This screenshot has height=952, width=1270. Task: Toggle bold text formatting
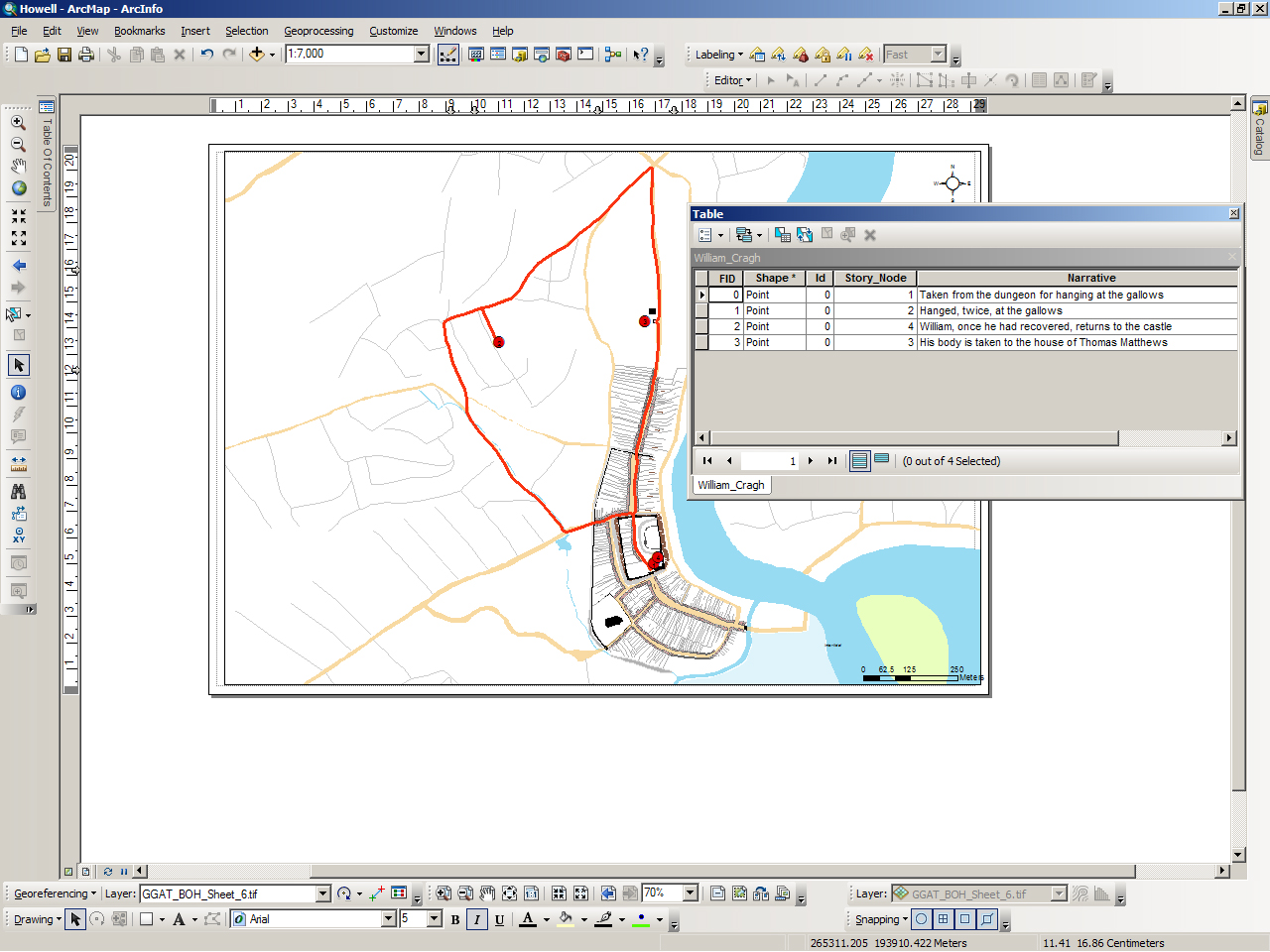[x=455, y=919]
